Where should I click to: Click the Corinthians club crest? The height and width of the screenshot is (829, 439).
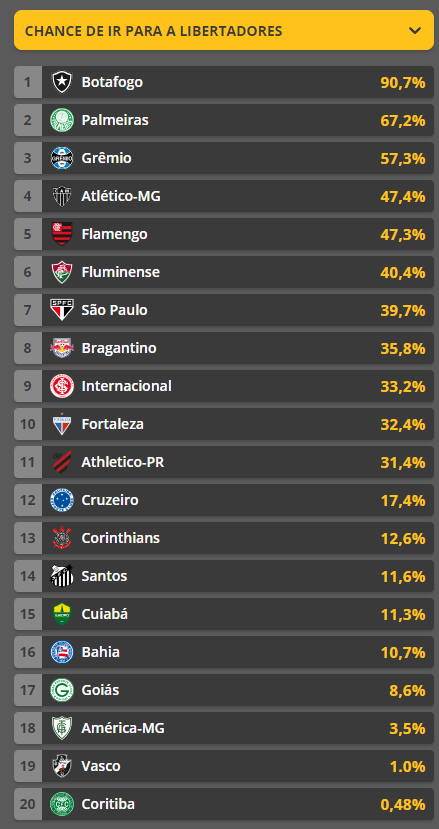62,539
